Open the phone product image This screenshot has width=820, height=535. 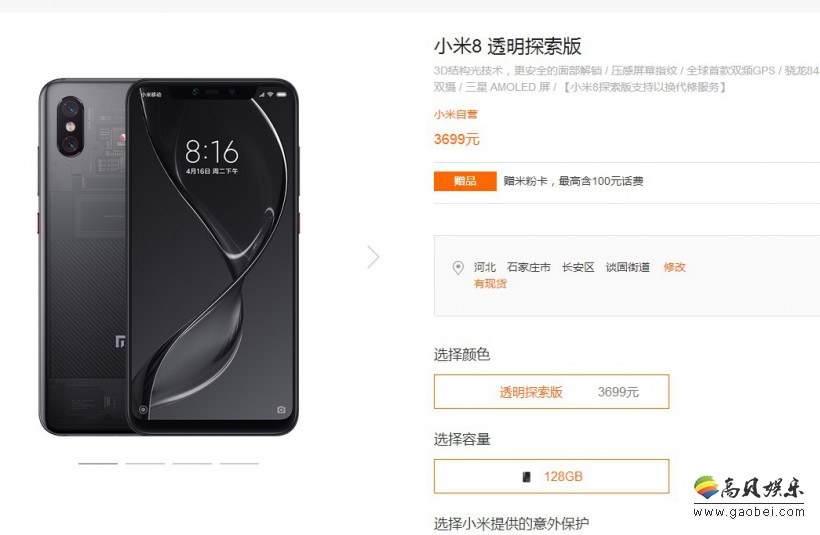point(168,257)
